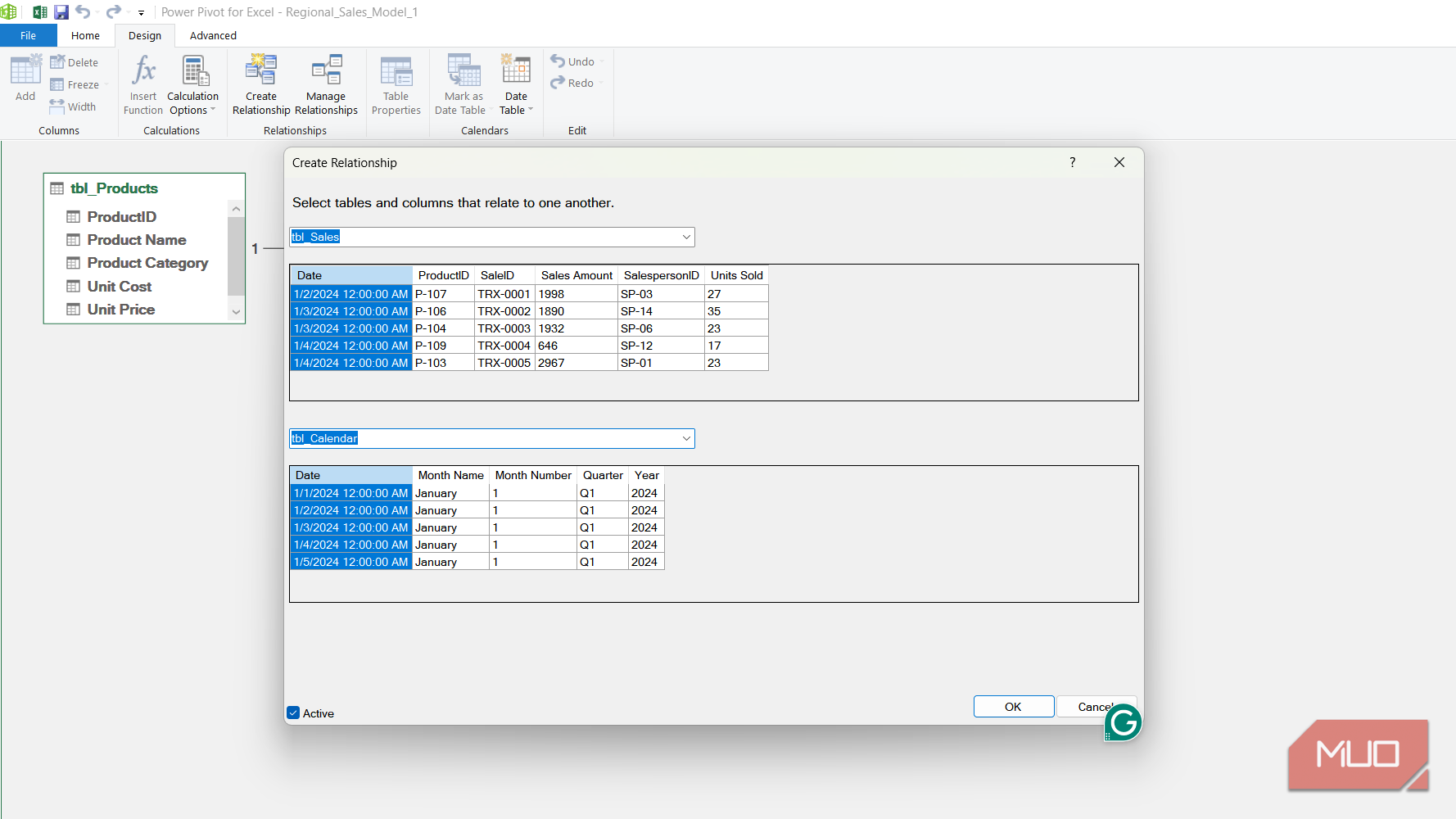Click the column Width icon

(x=57, y=106)
